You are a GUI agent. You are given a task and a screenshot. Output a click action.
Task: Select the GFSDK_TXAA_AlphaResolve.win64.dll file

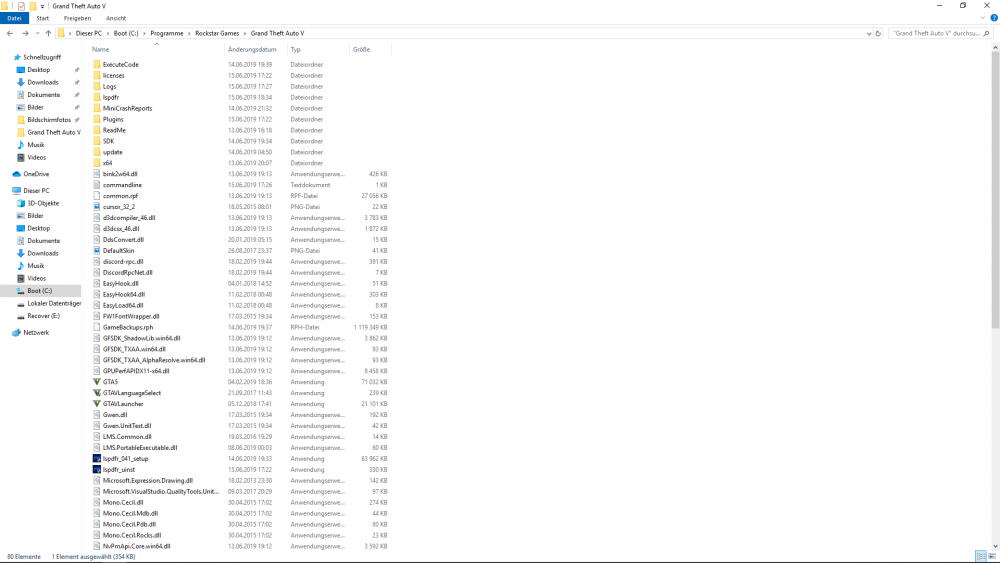154,360
